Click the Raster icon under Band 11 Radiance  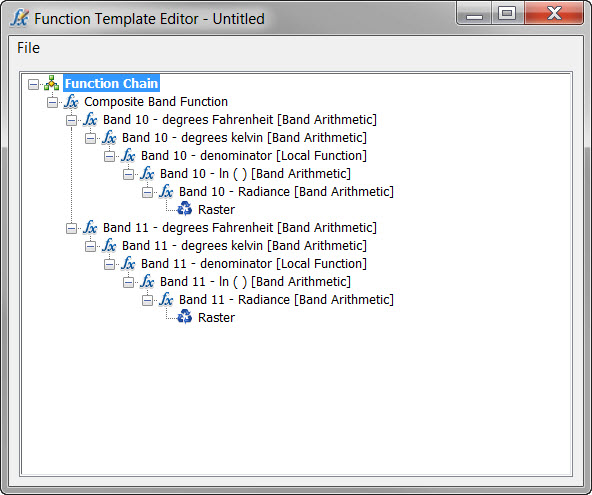(x=185, y=317)
